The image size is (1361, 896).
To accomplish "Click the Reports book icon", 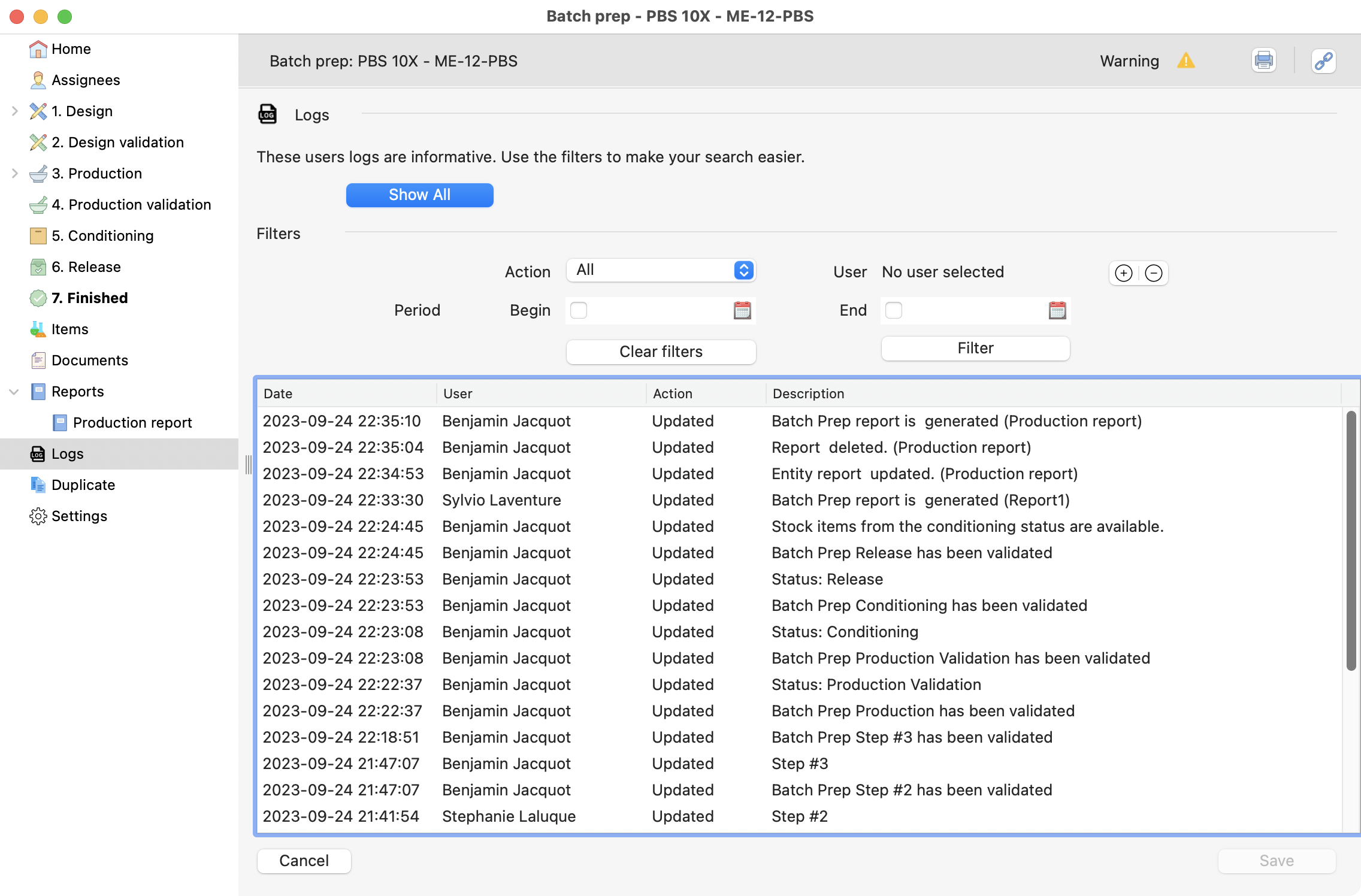I will 38,392.
